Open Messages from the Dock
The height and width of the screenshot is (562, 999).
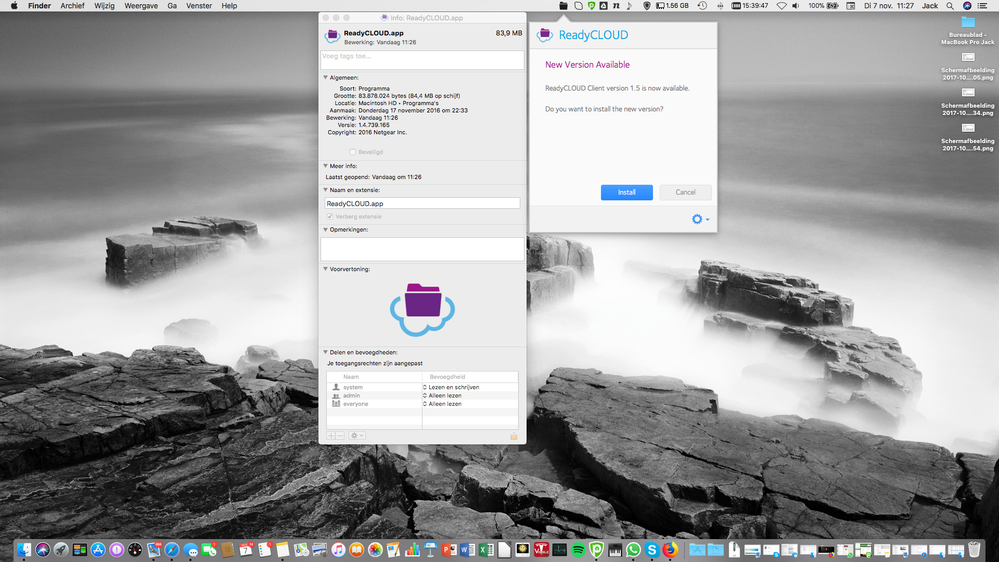pos(190,549)
